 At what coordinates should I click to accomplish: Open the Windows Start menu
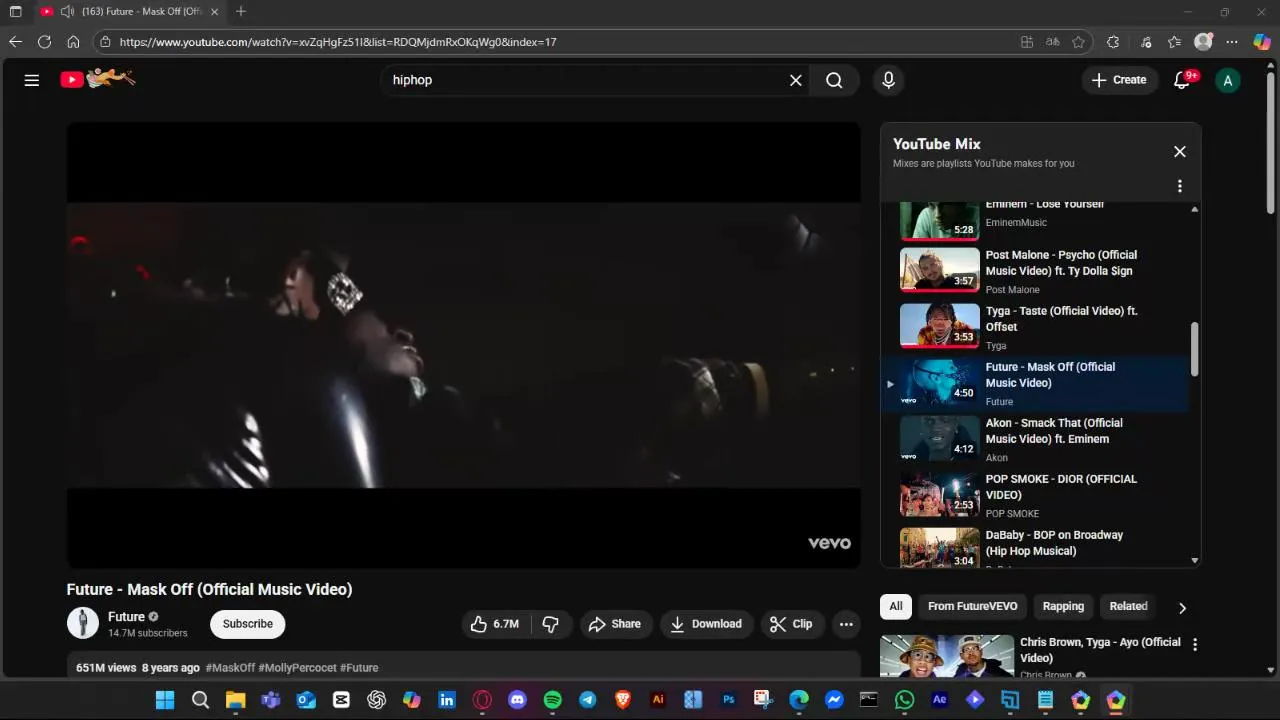pyautogui.click(x=165, y=700)
